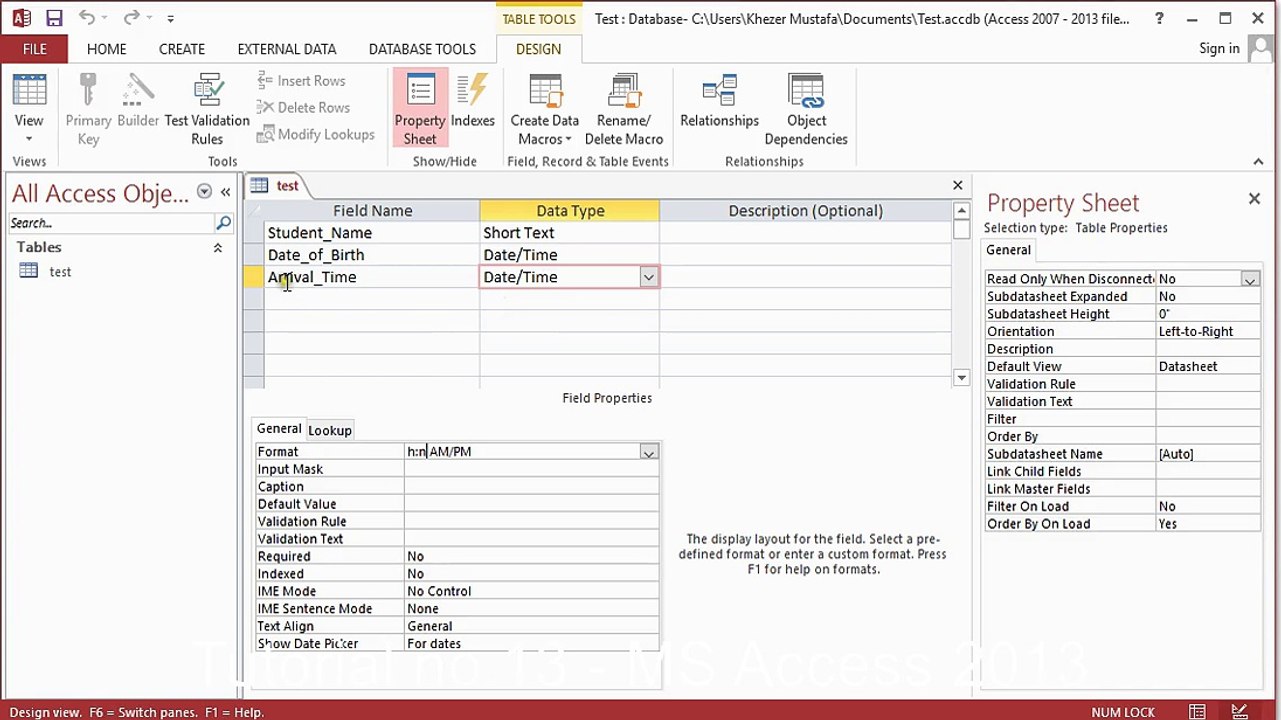This screenshot has height=720, width=1281.
Task: Click field grid scrollbar up arrow
Action: click(x=962, y=211)
